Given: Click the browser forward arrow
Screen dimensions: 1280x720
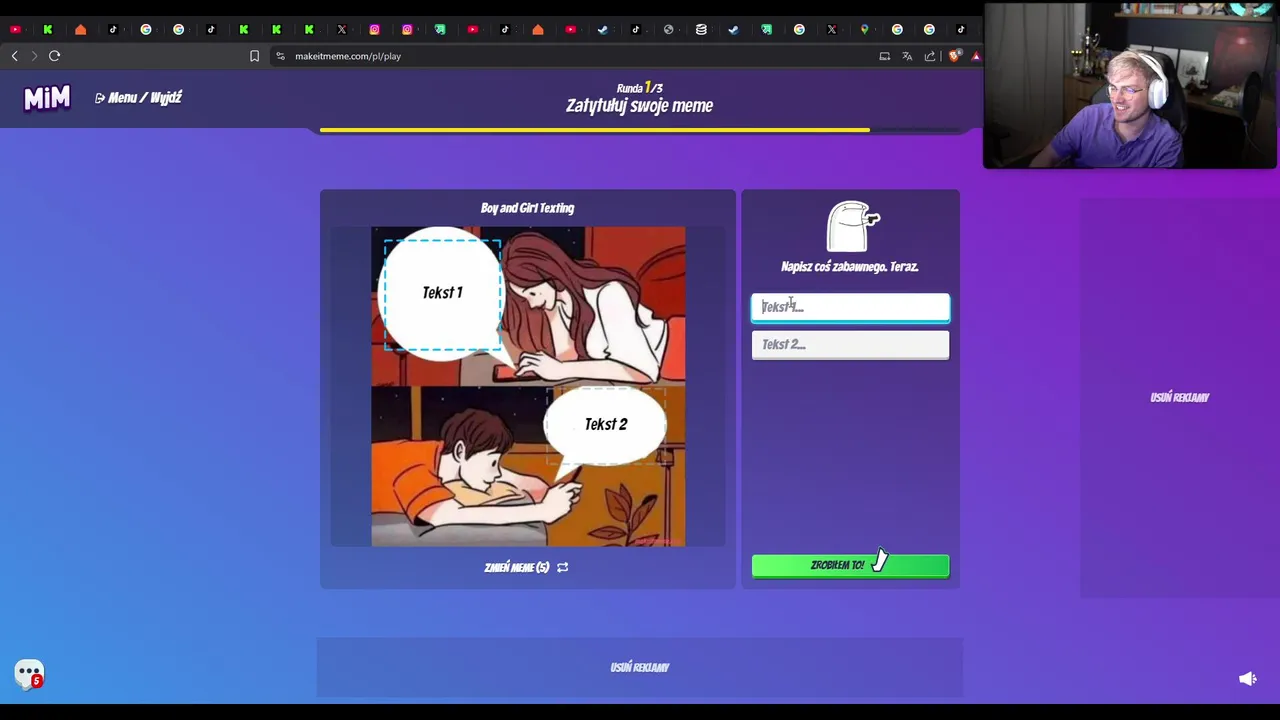Looking at the screenshot, I should pos(34,56).
